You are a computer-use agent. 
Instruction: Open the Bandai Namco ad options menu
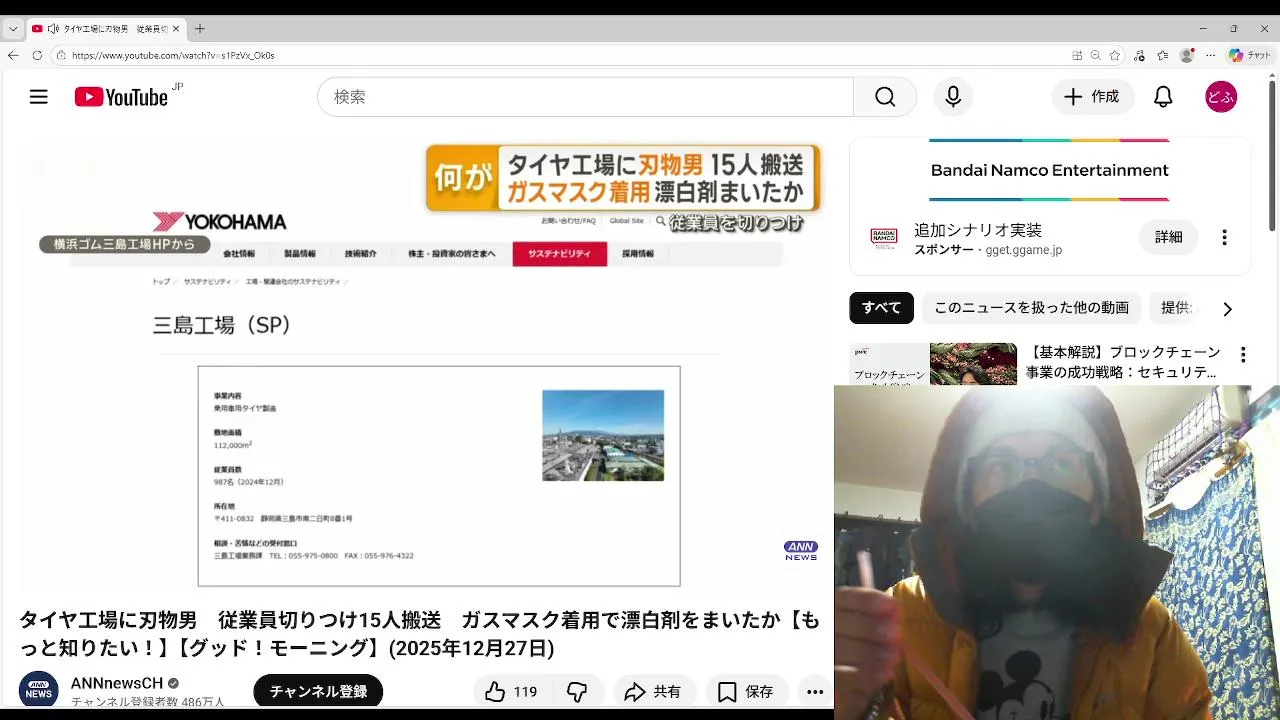(1224, 237)
